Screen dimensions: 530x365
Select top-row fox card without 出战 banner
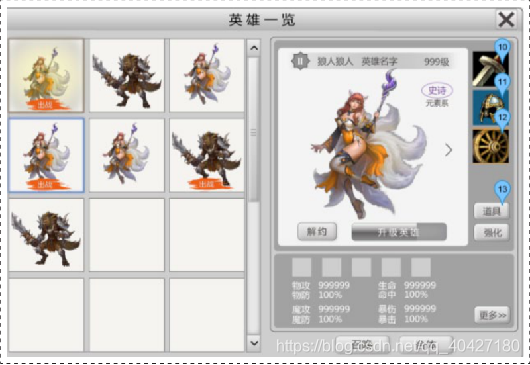[207, 75]
